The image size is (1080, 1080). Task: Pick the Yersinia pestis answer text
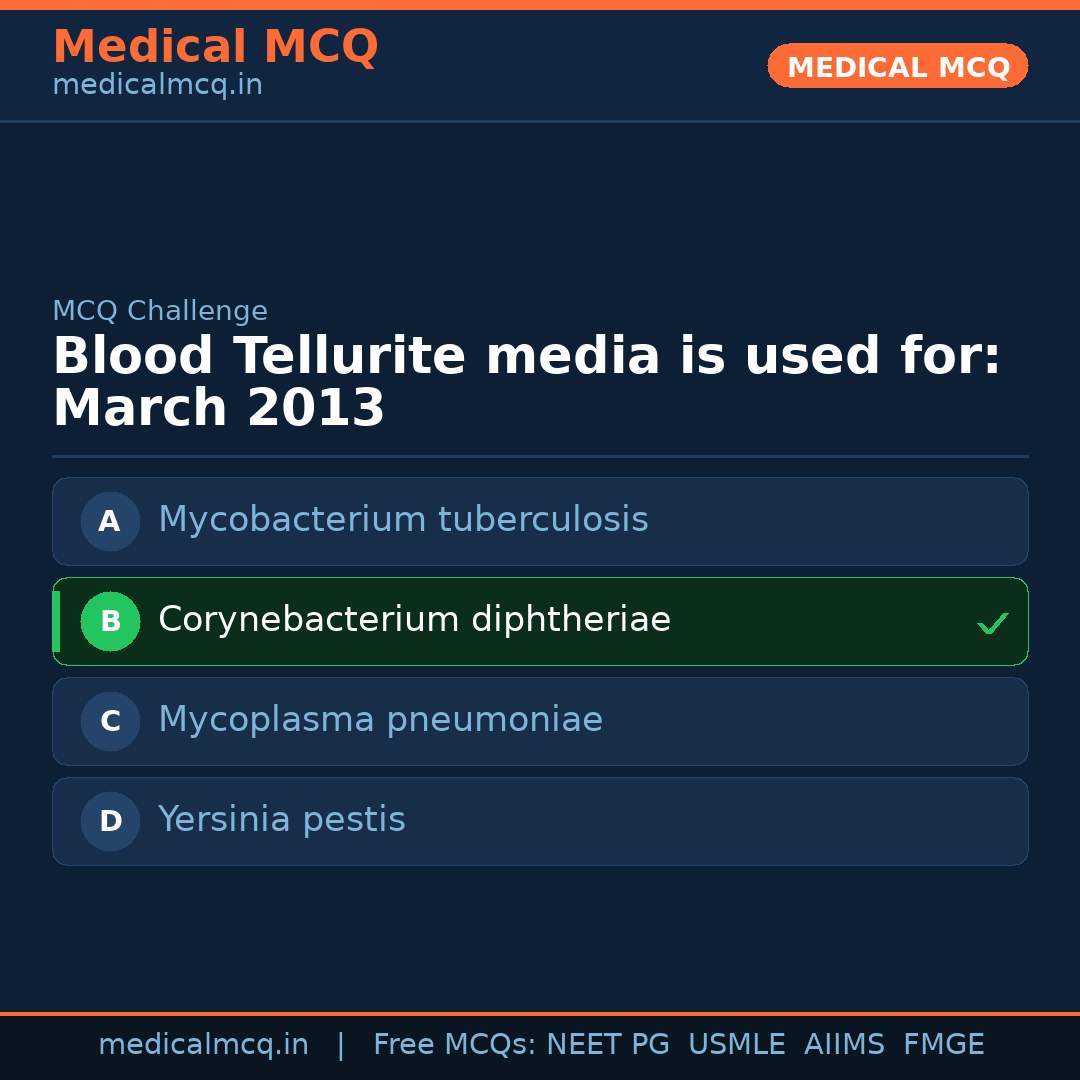[281, 820]
